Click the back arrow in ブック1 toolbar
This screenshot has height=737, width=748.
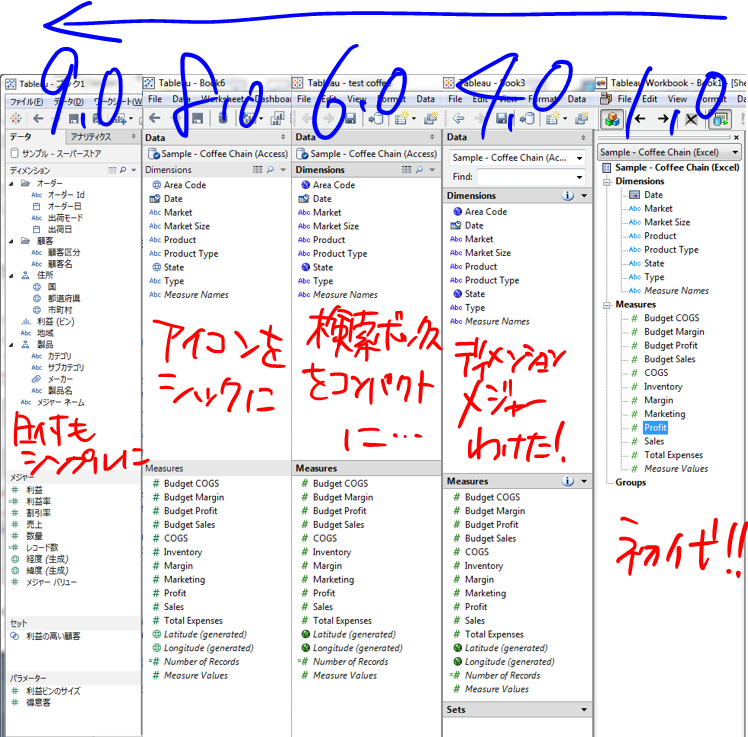[38, 118]
